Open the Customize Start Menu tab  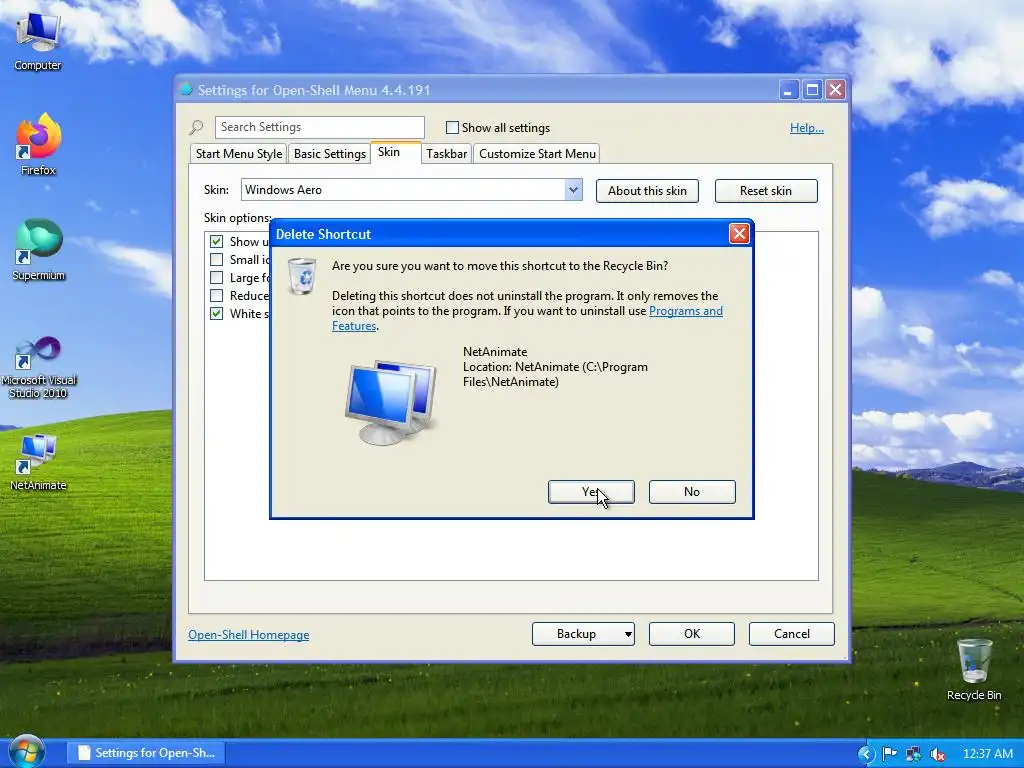pyautogui.click(x=537, y=154)
